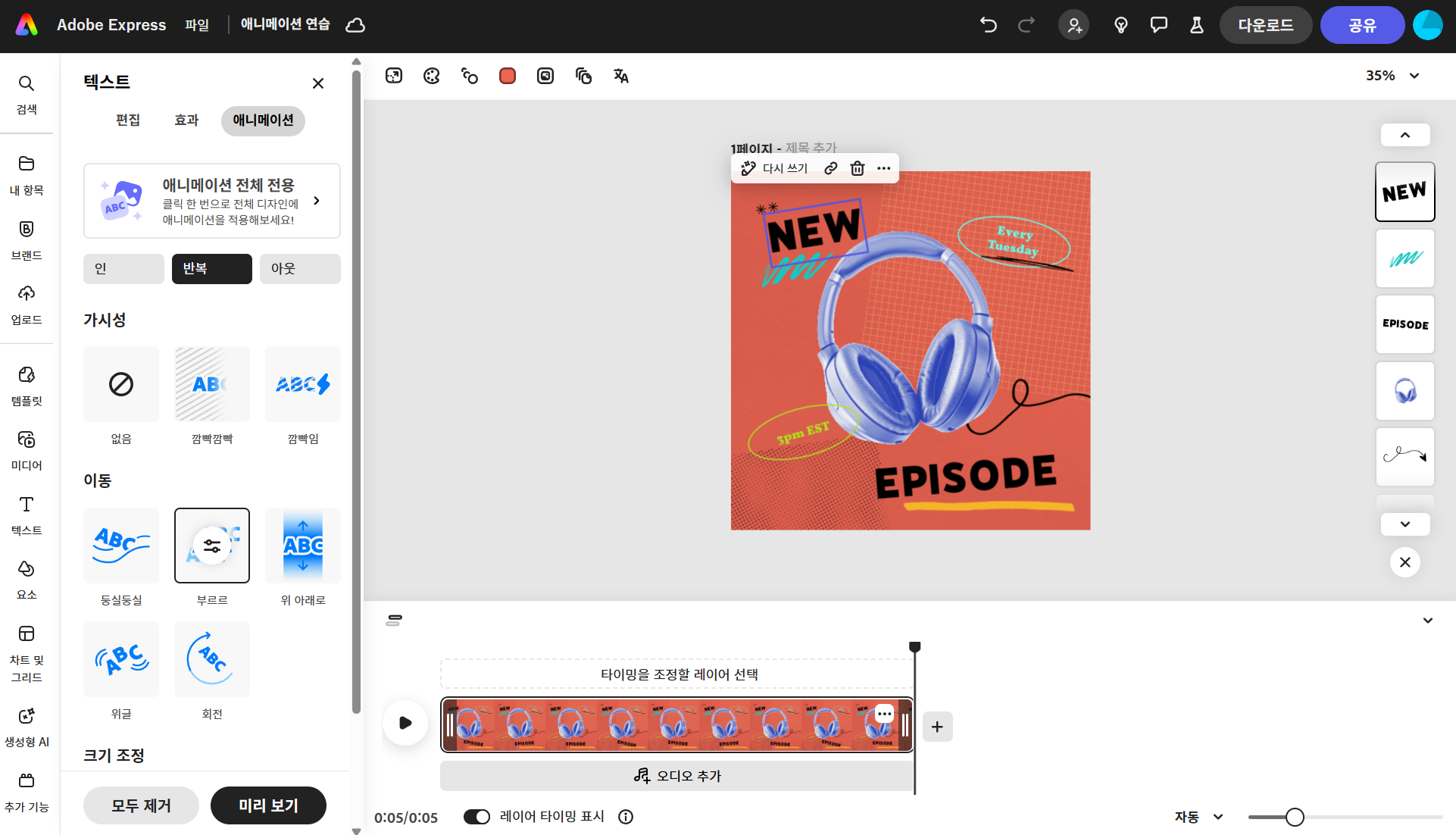Screen dimensions: 1456x835
Task: Click the Download (다운로드) button
Action: tap(1265, 25)
